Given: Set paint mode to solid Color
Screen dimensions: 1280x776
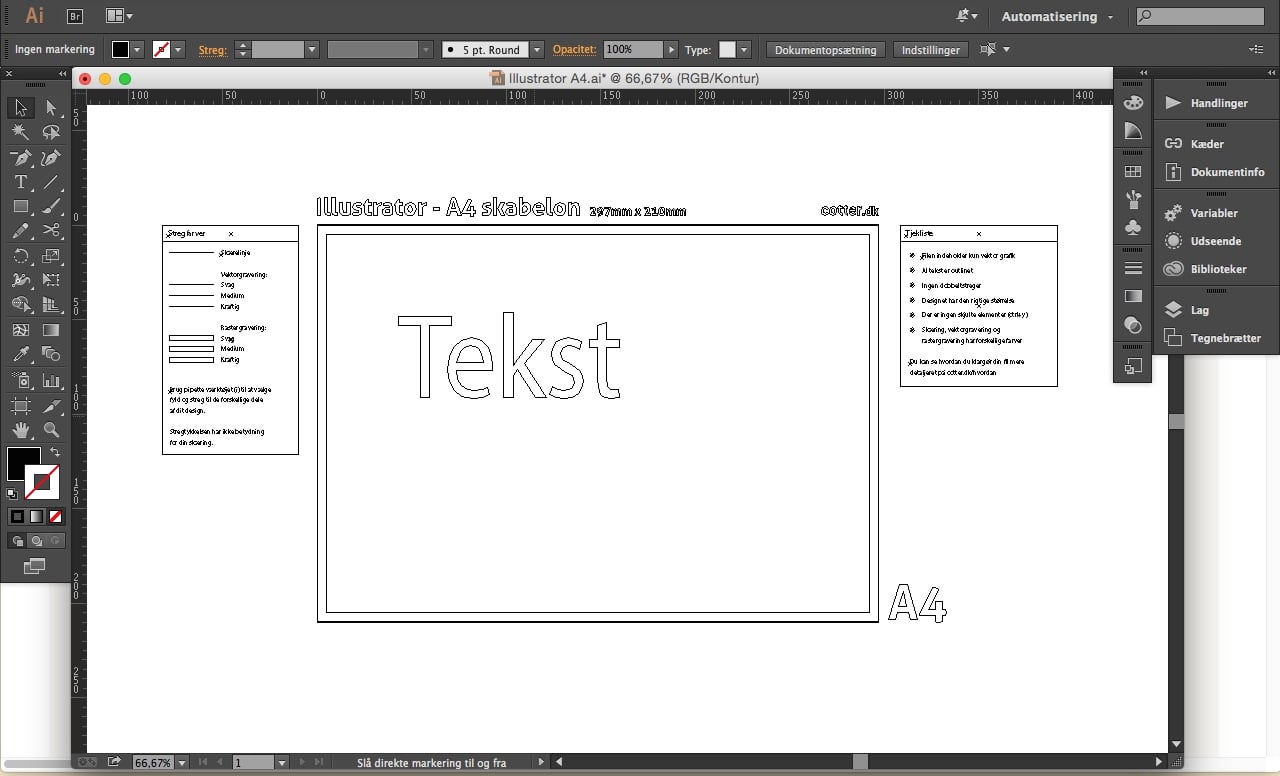Looking at the screenshot, I should click(x=17, y=516).
